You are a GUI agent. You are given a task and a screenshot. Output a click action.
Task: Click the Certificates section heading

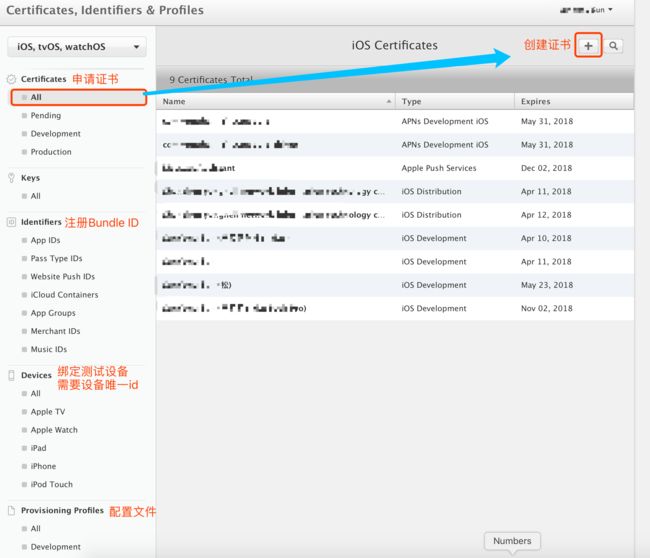pyautogui.click(x=44, y=79)
